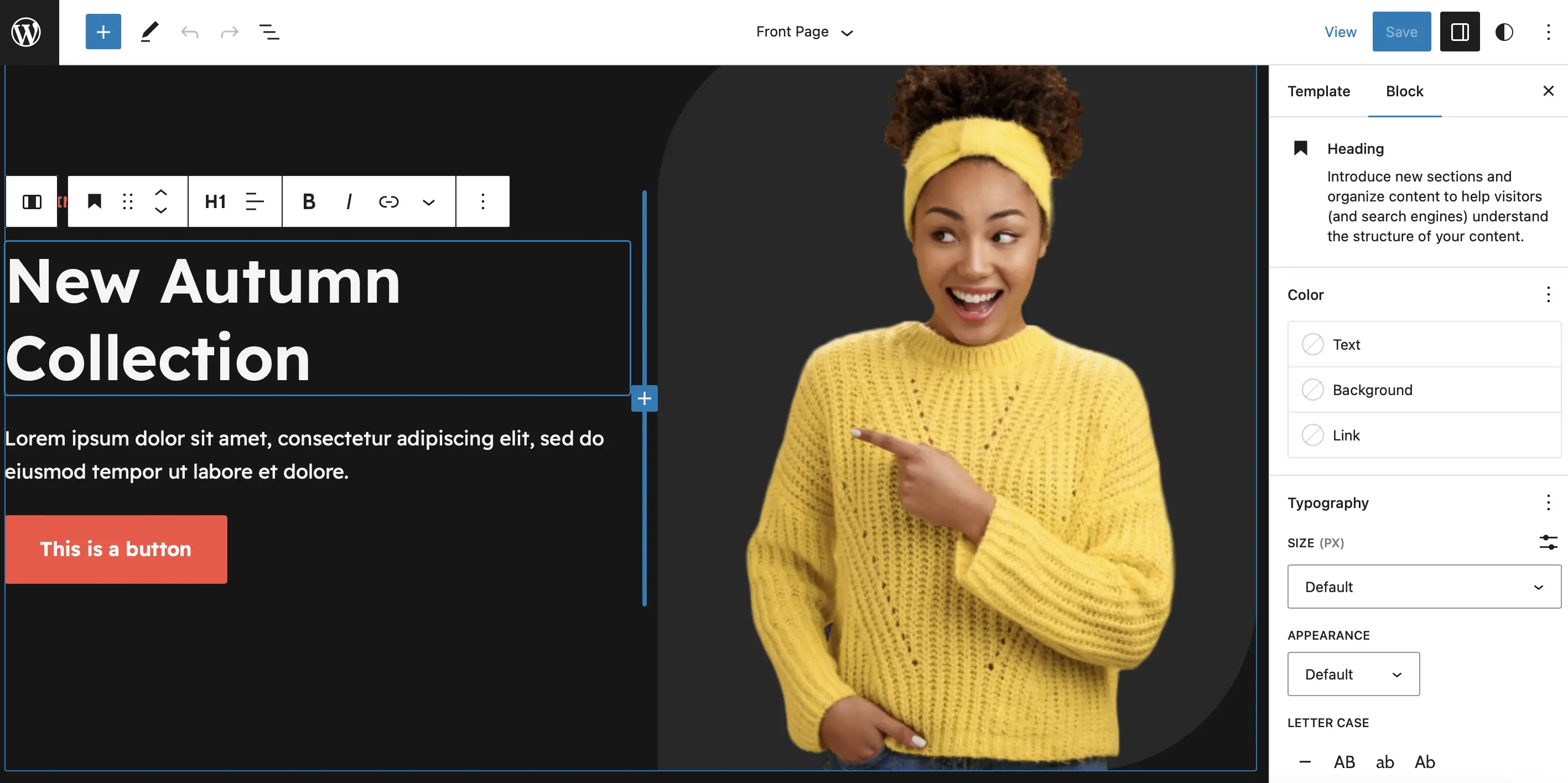
Task: Click the block alignment icon
Action: pos(255,201)
